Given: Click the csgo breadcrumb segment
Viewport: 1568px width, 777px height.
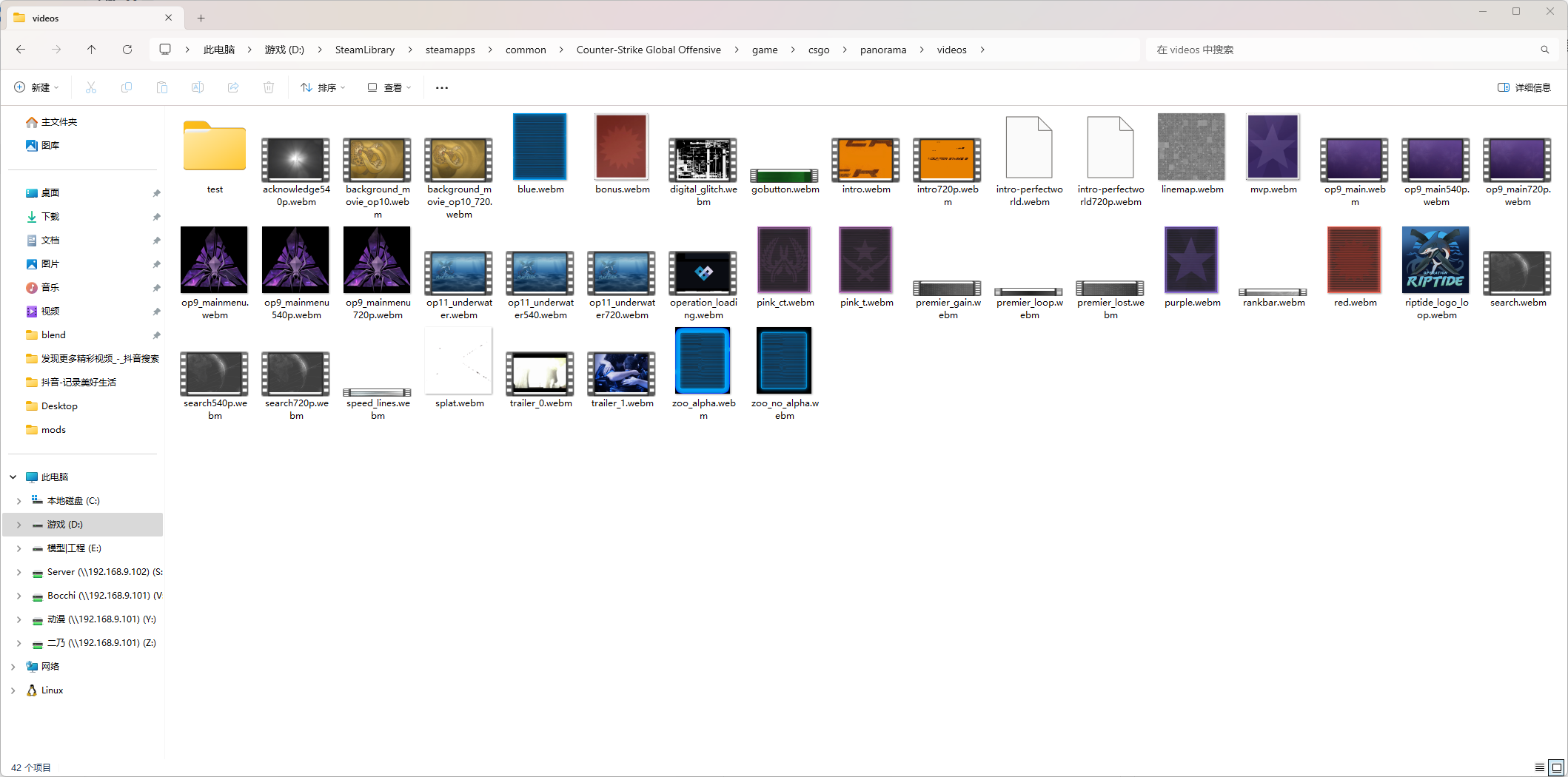Looking at the screenshot, I should [x=818, y=50].
